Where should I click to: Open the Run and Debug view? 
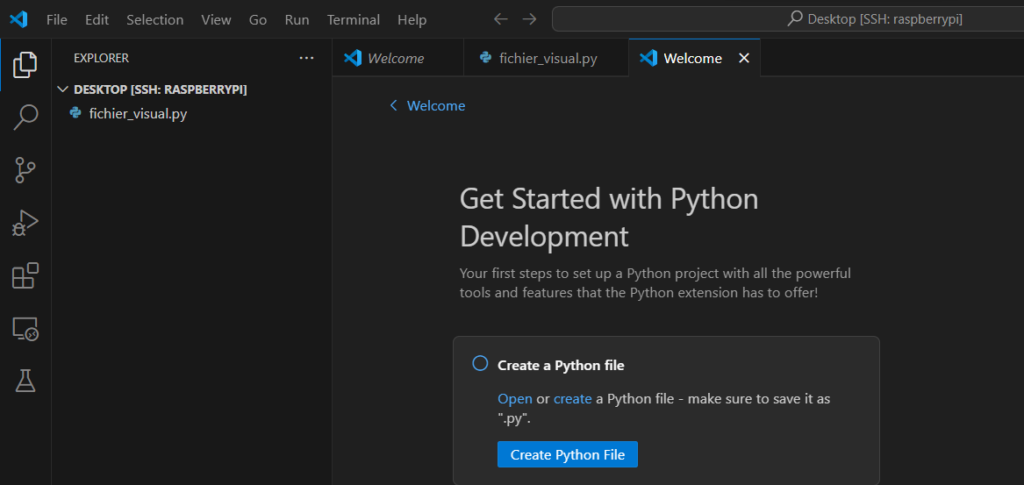point(25,223)
